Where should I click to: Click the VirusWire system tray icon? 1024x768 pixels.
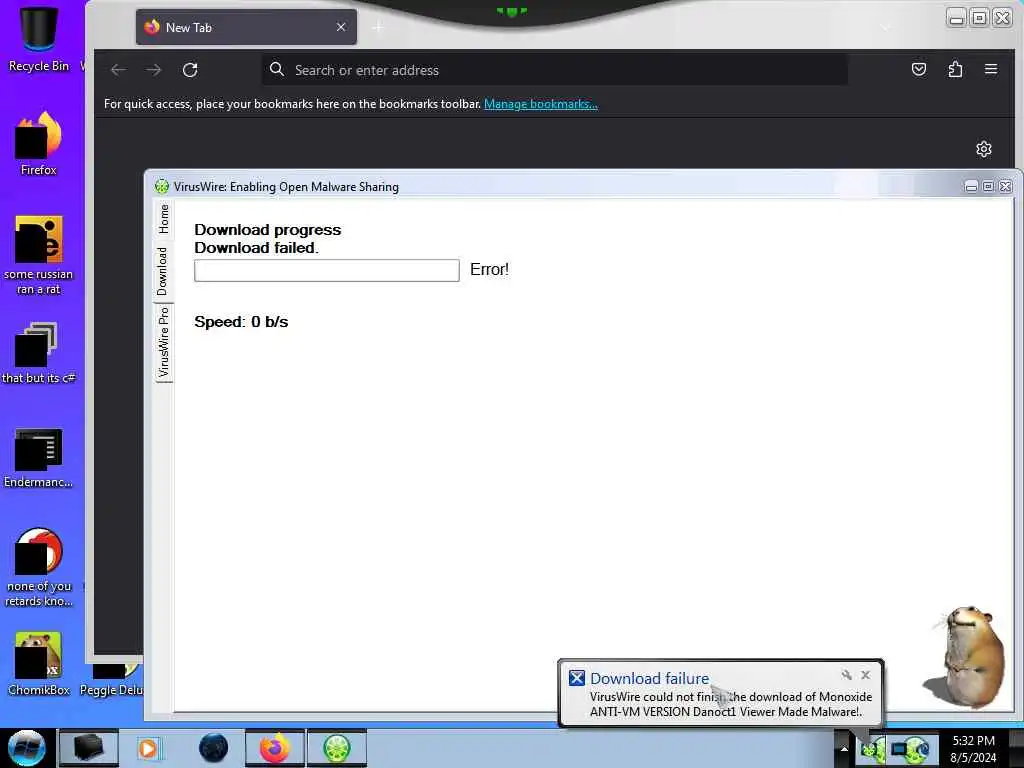[873, 750]
